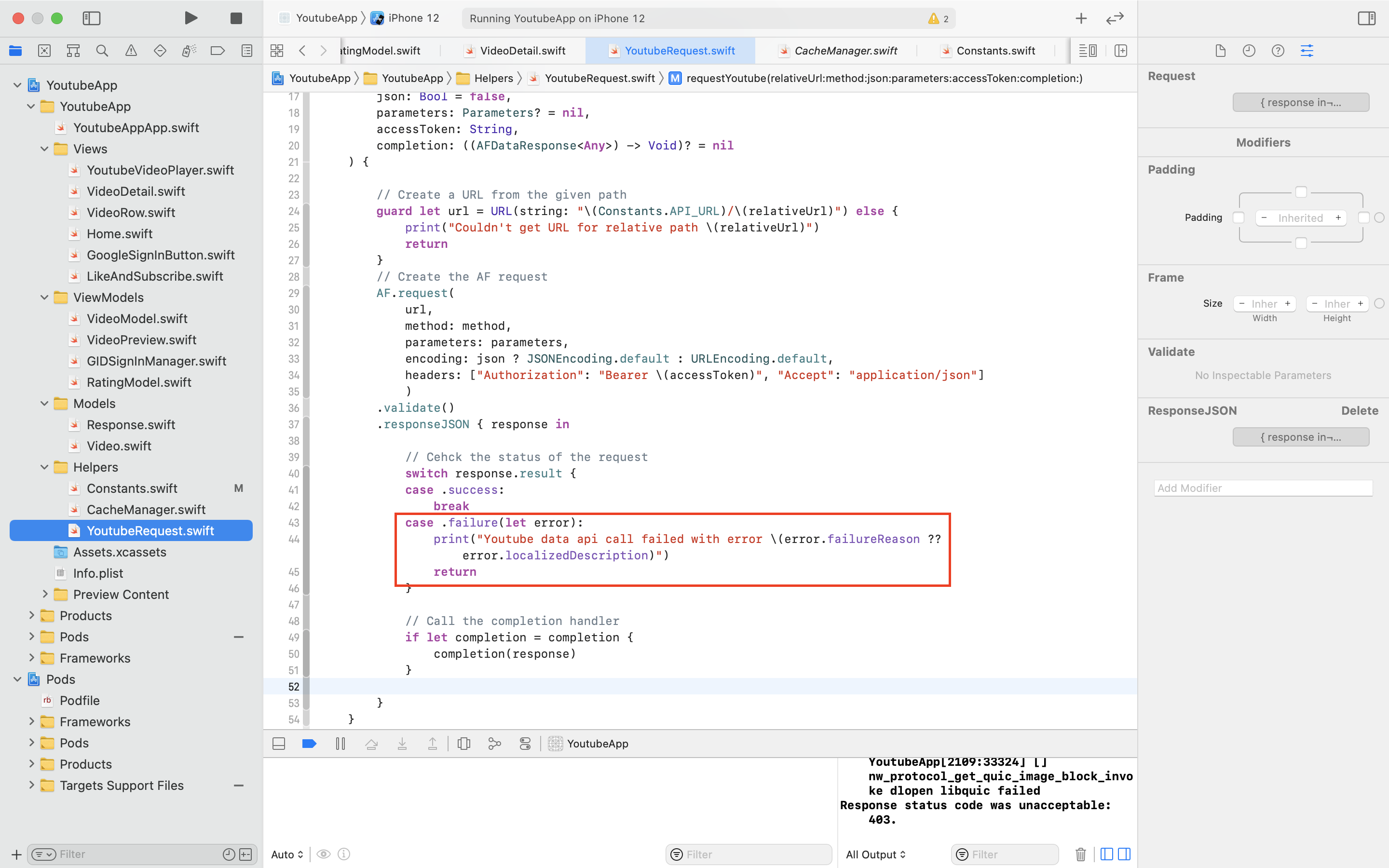Enable the top padding checkbox
Screen dimensions: 1389x868
coord(1301,192)
